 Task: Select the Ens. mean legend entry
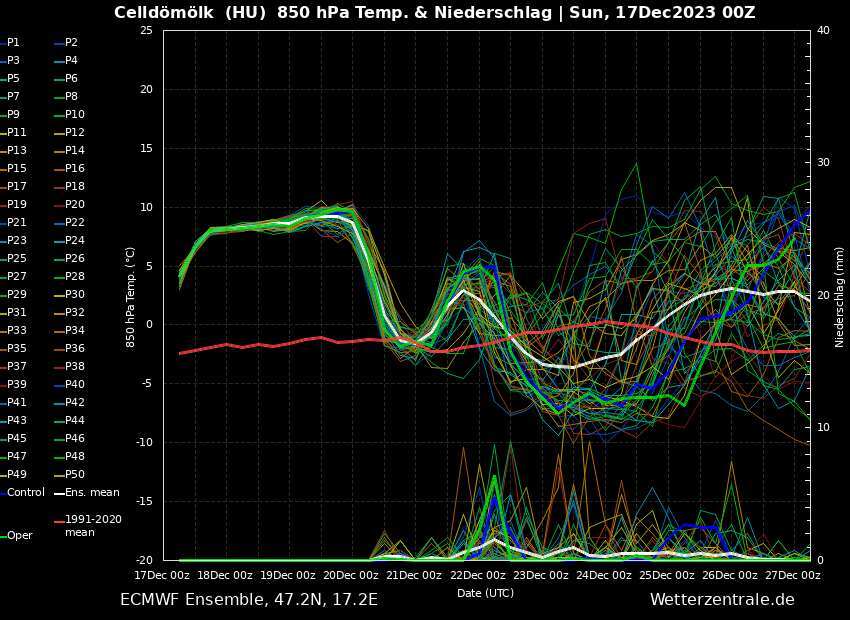pyautogui.click(x=91, y=493)
